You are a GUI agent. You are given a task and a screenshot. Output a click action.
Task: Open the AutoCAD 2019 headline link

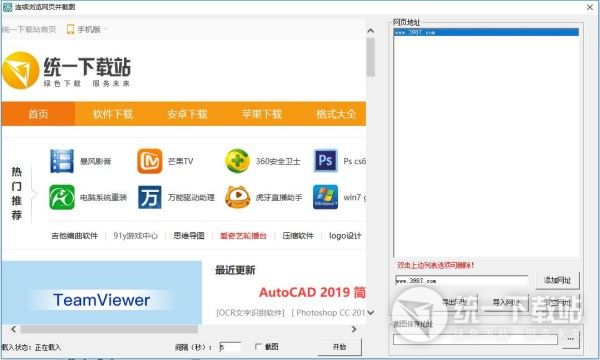pos(312,293)
